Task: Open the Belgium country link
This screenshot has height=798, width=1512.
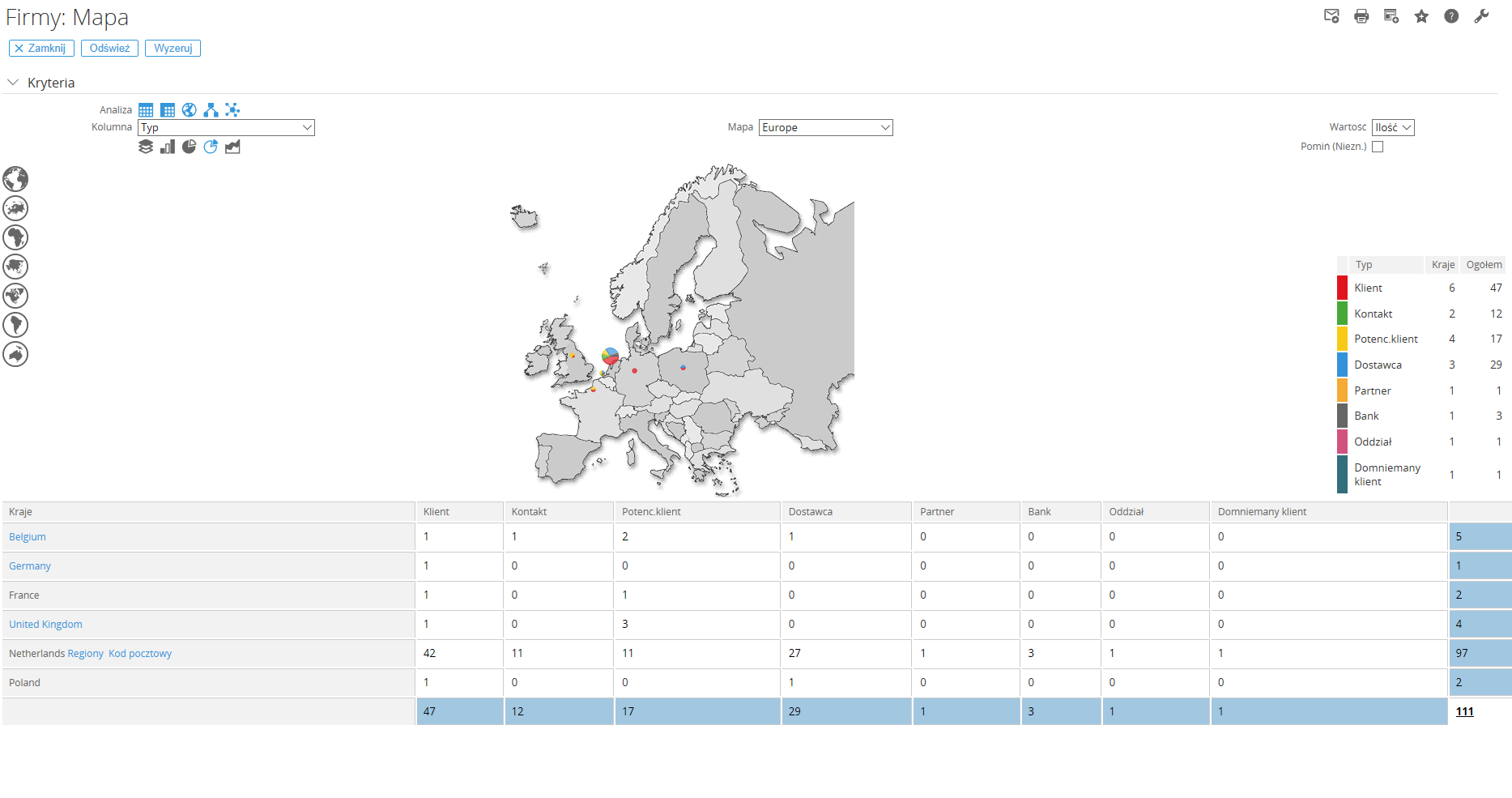Action: (x=28, y=537)
